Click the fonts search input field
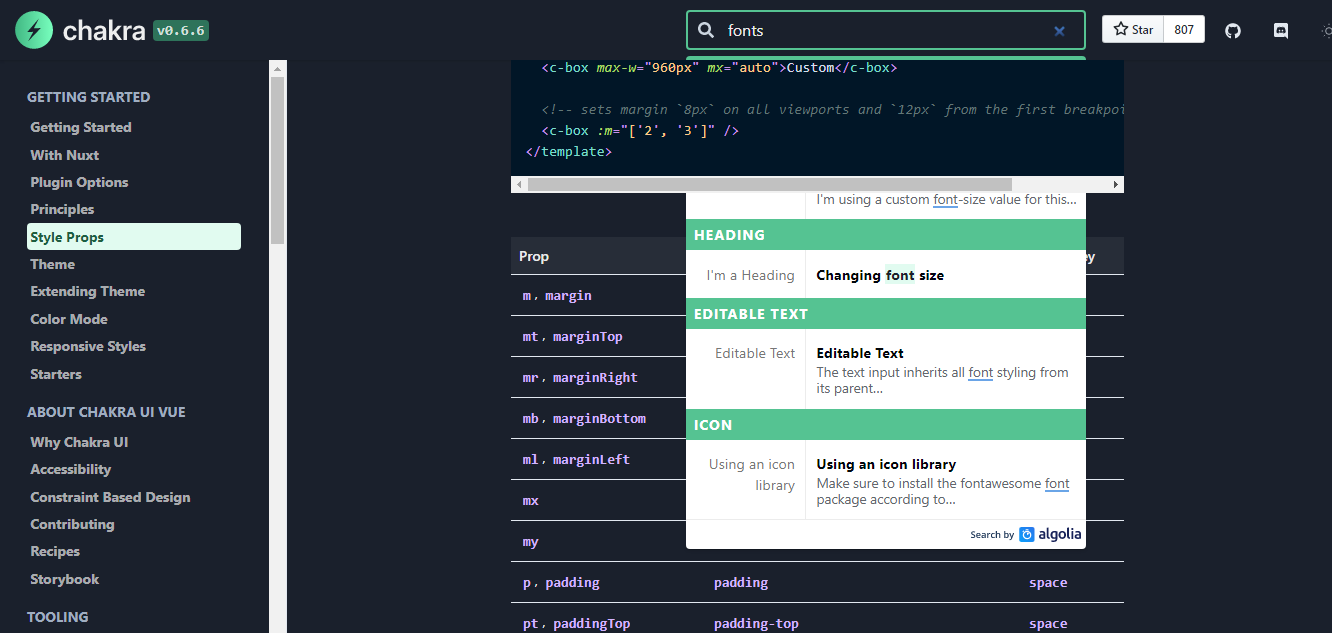The image size is (1332, 633). point(885,30)
